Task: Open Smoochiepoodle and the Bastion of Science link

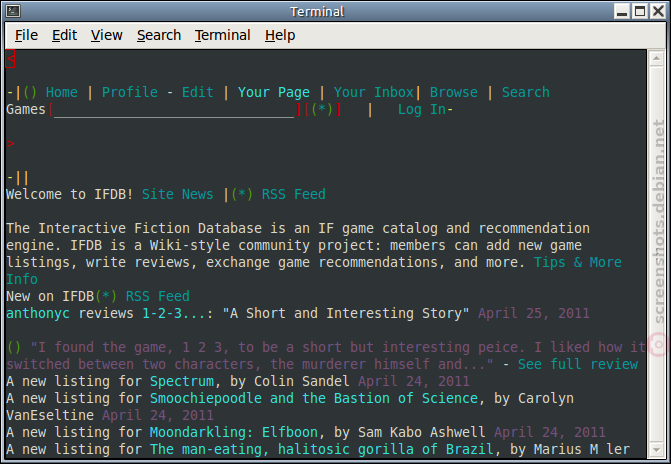Action: (x=314, y=398)
